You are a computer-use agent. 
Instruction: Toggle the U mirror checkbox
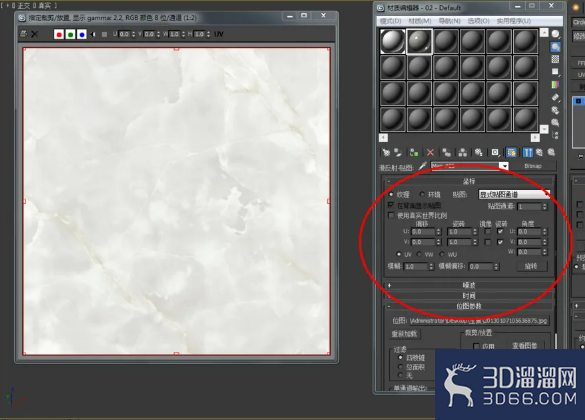click(488, 232)
